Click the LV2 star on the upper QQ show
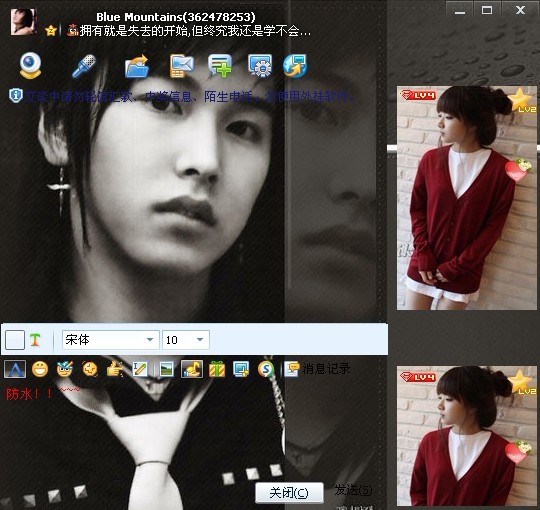 (522, 100)
